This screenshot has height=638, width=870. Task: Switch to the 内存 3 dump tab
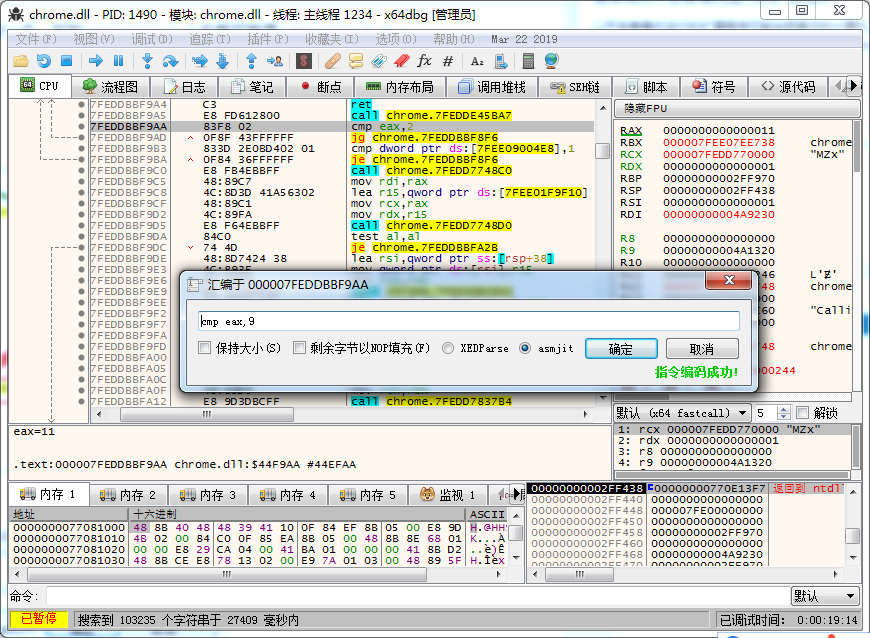coord(209,494)
